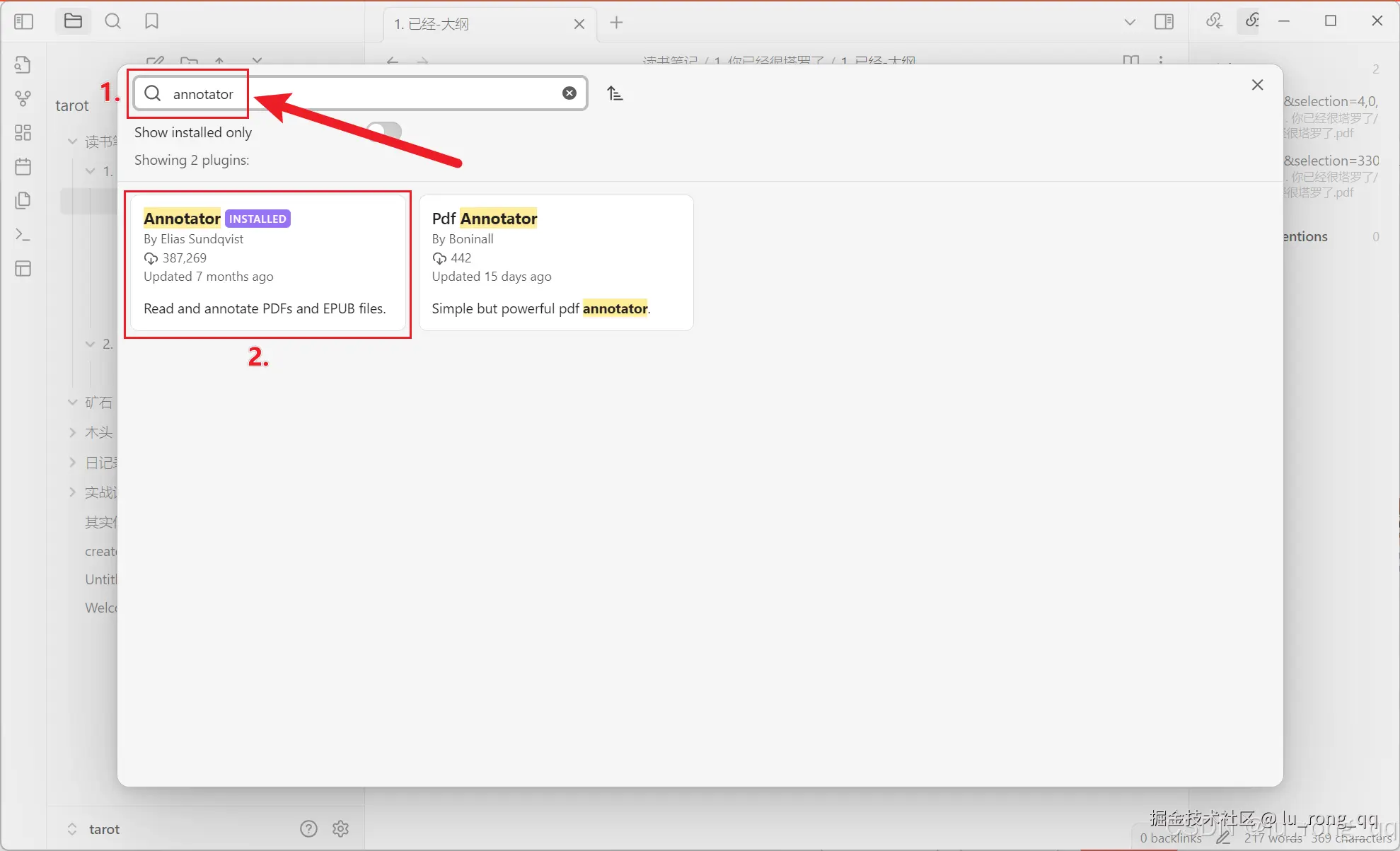Open the Pdf Annotator plugin card
Image resolution: width=1400 pixels, height=851 pixels.
(555, 263)
